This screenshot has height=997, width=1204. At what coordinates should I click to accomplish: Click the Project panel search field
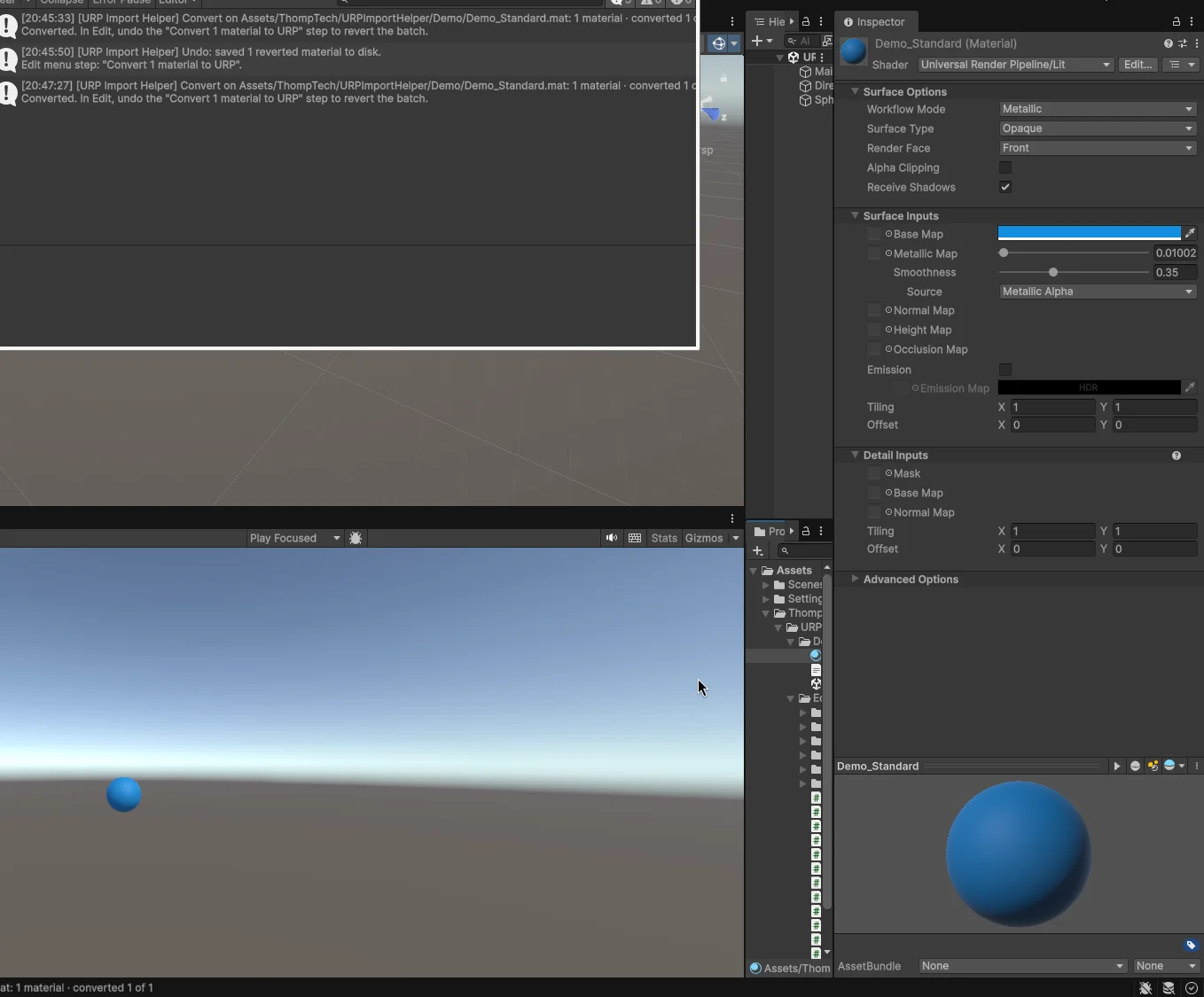pyautogui.click(x=804, y=550)
